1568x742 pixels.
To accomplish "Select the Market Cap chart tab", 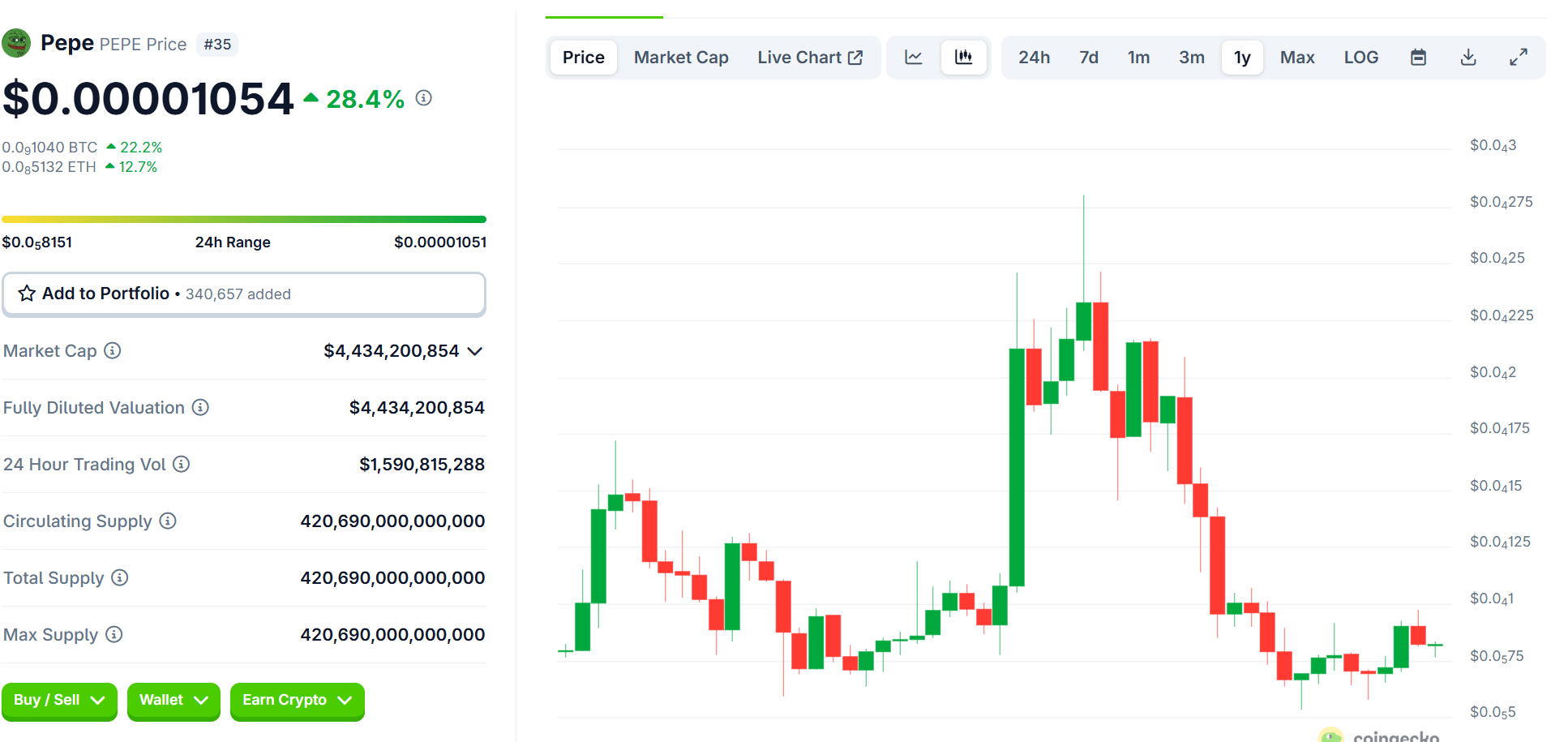I will [681, 58].
